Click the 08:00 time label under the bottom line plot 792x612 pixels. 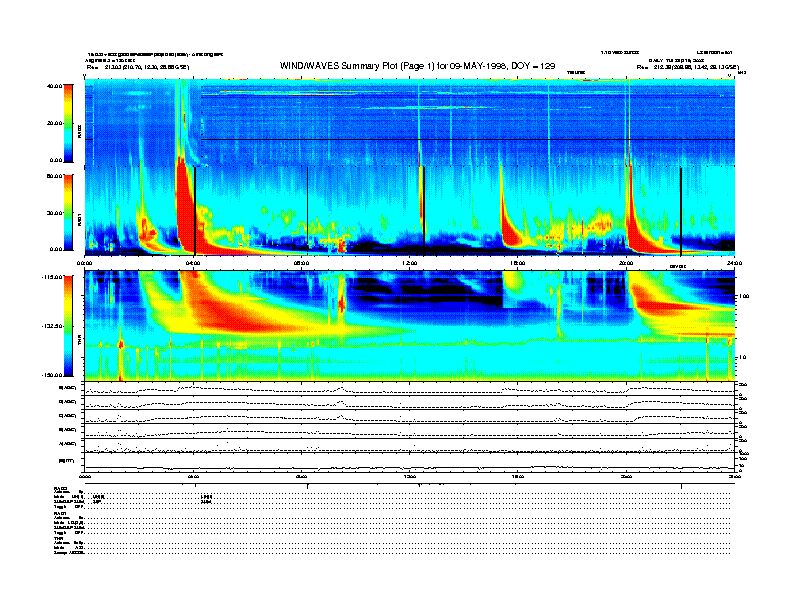302,476
